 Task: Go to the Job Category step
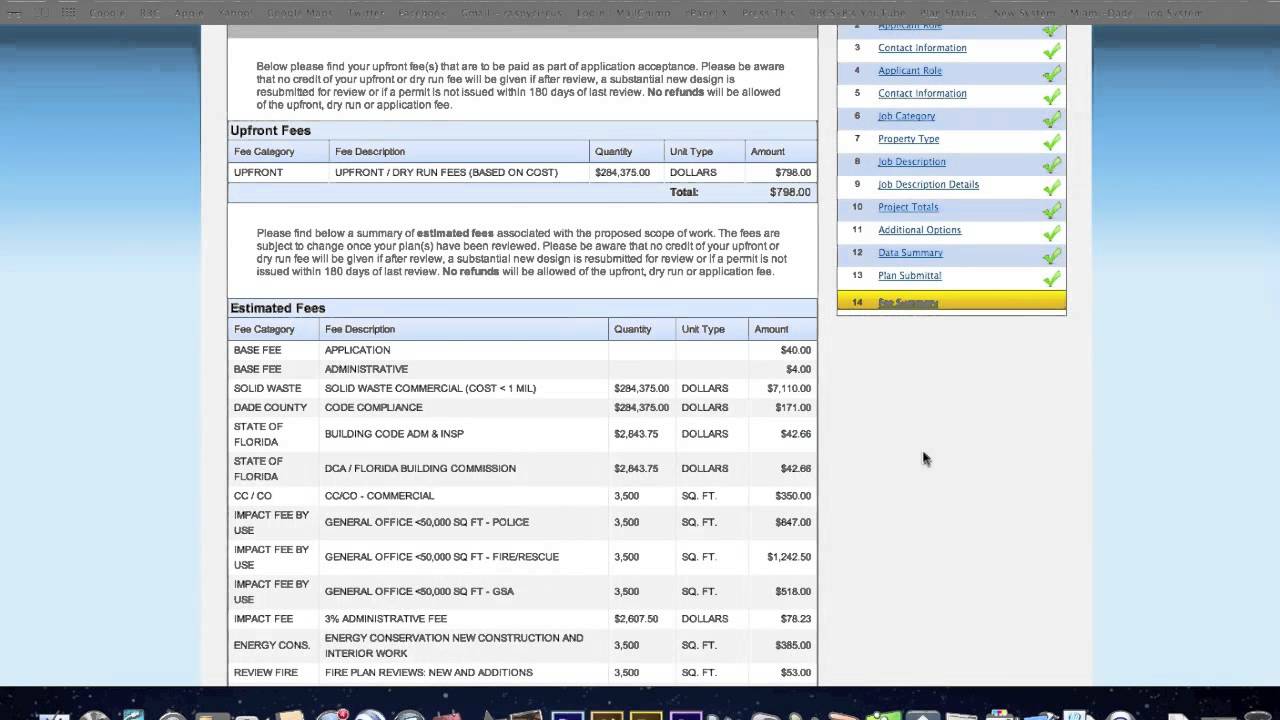click(x=906, y=116)
